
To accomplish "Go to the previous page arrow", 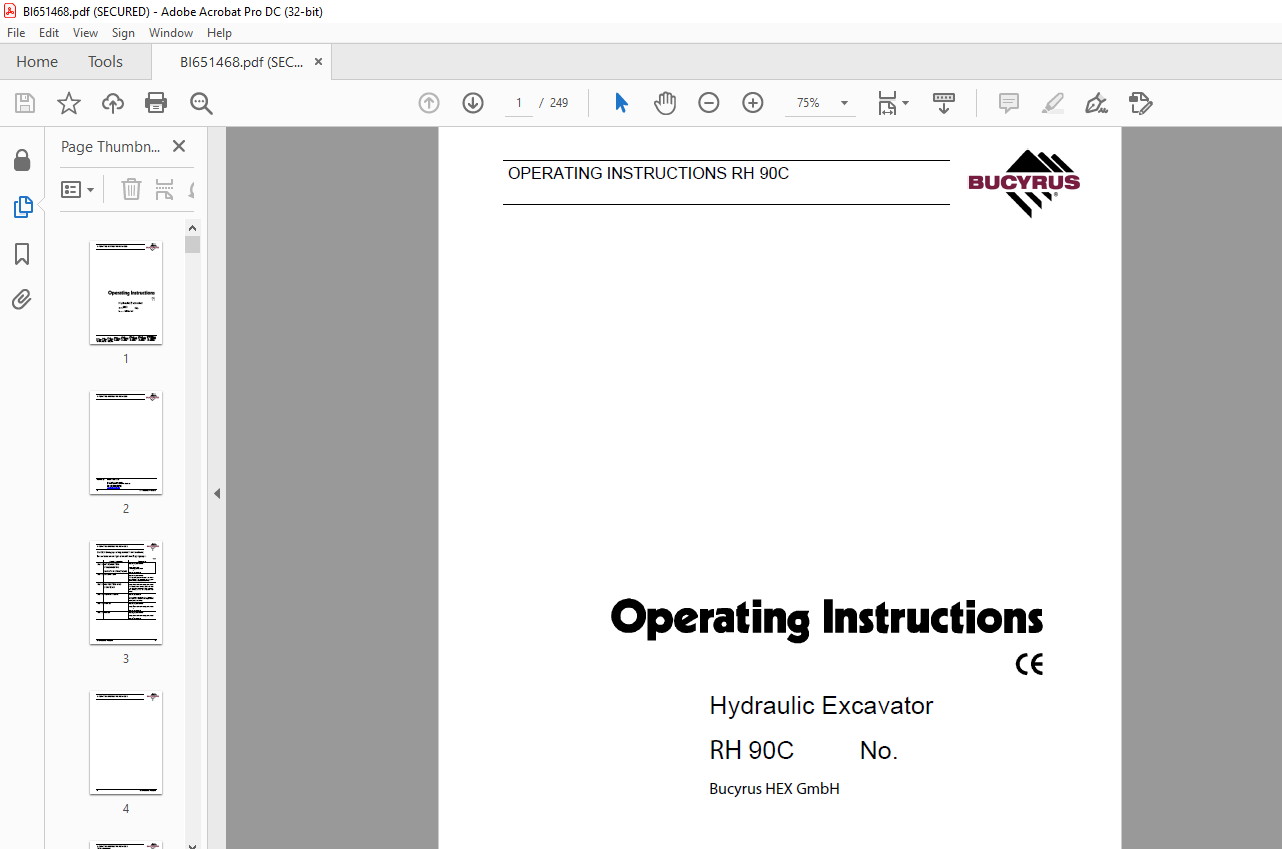I will coord(429,103).
